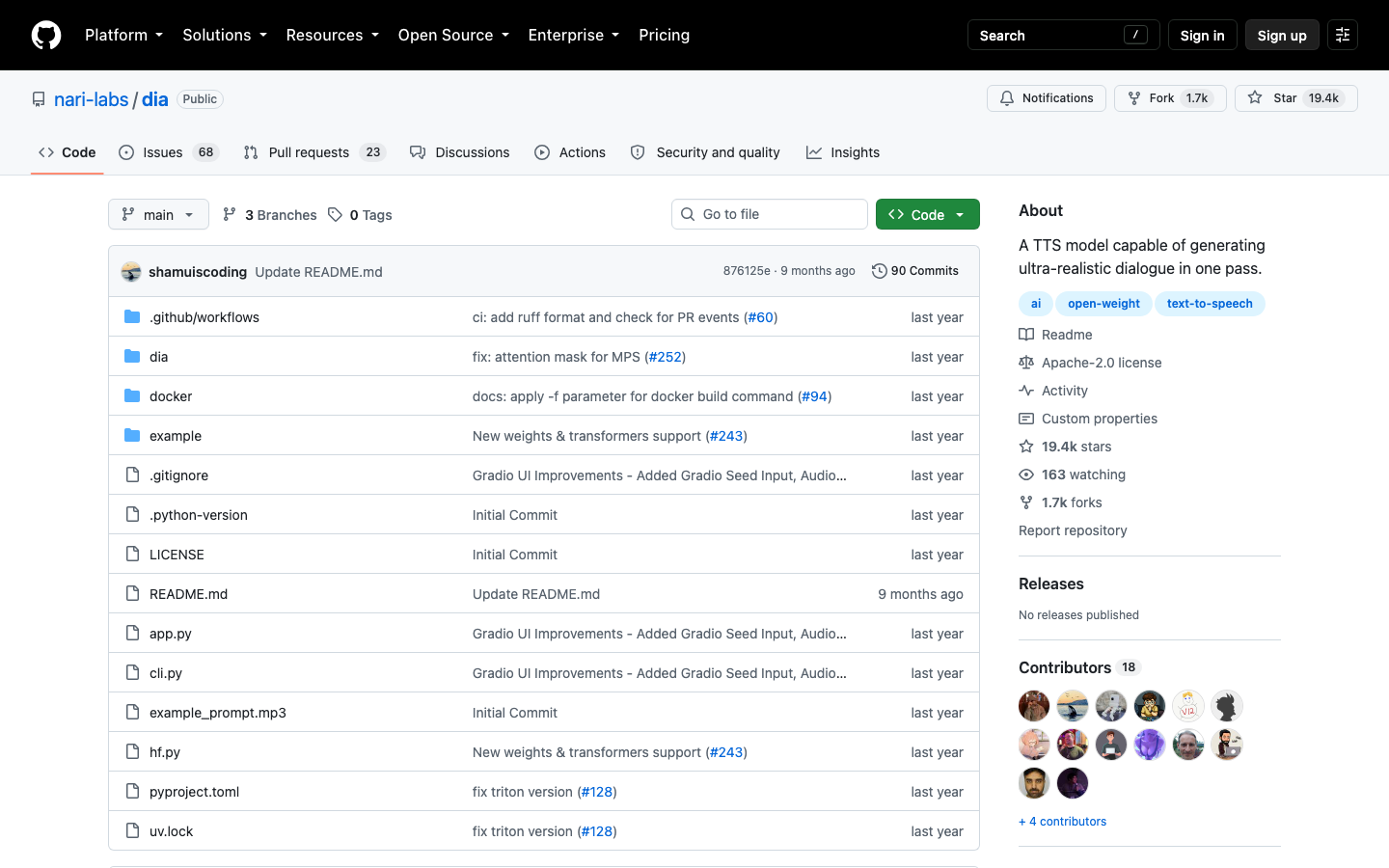
Task: Click the Sign in button
Action: click(x=1202, y=35)
